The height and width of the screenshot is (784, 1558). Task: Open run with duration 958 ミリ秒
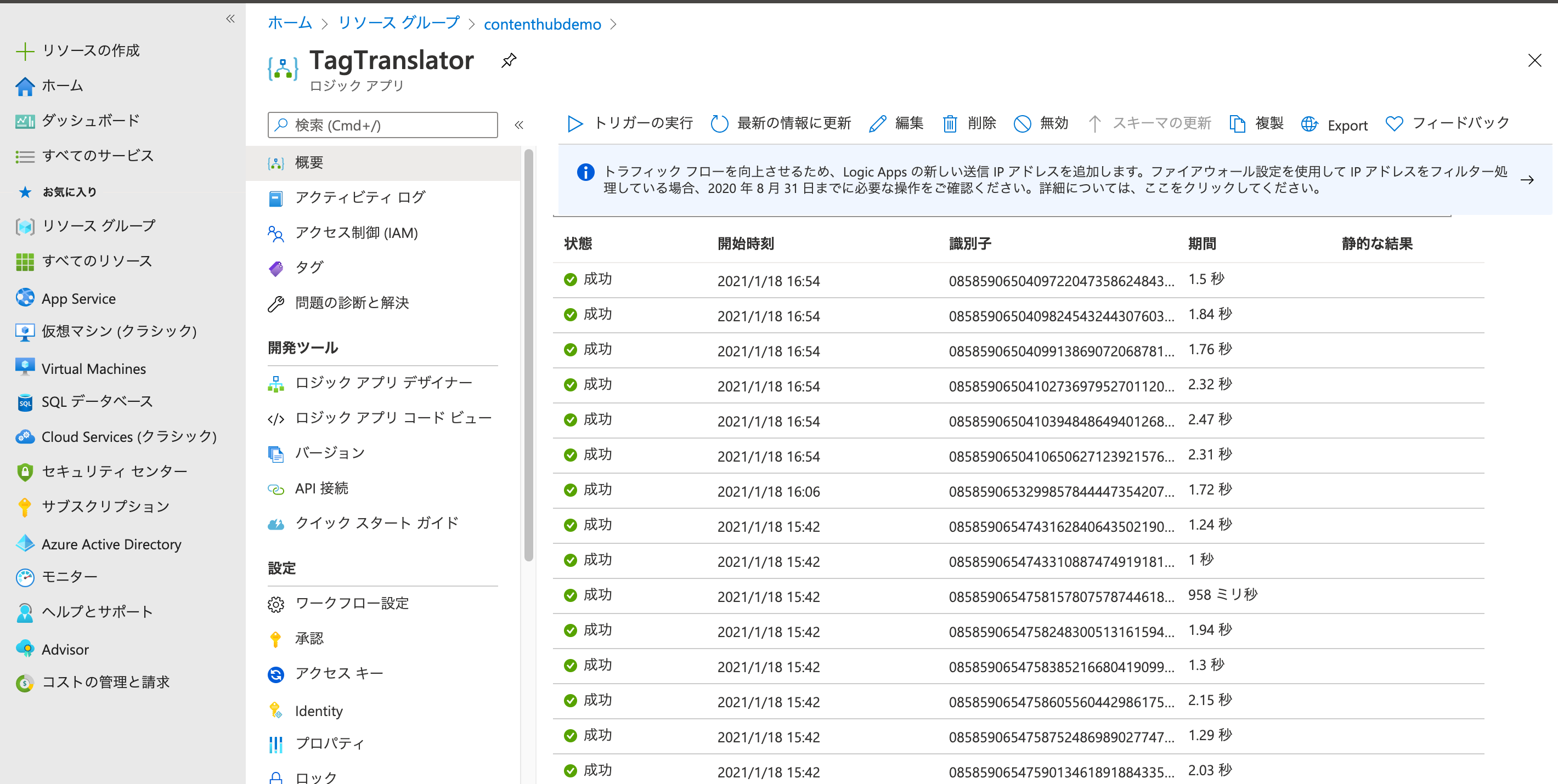(x=1019, y=595)
